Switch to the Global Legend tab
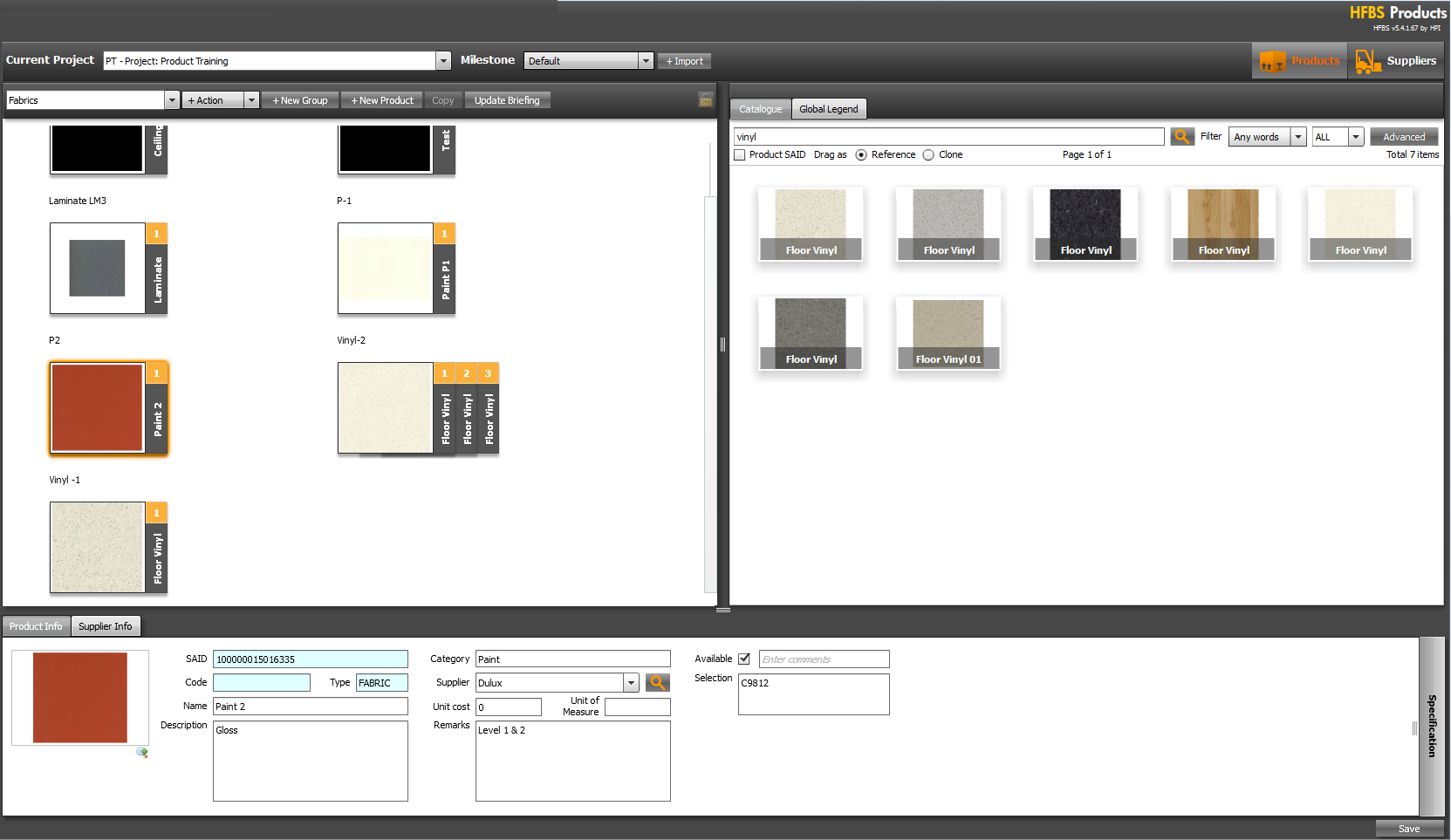The width and height of the screenshot is (1451, 840). (829, 109)
